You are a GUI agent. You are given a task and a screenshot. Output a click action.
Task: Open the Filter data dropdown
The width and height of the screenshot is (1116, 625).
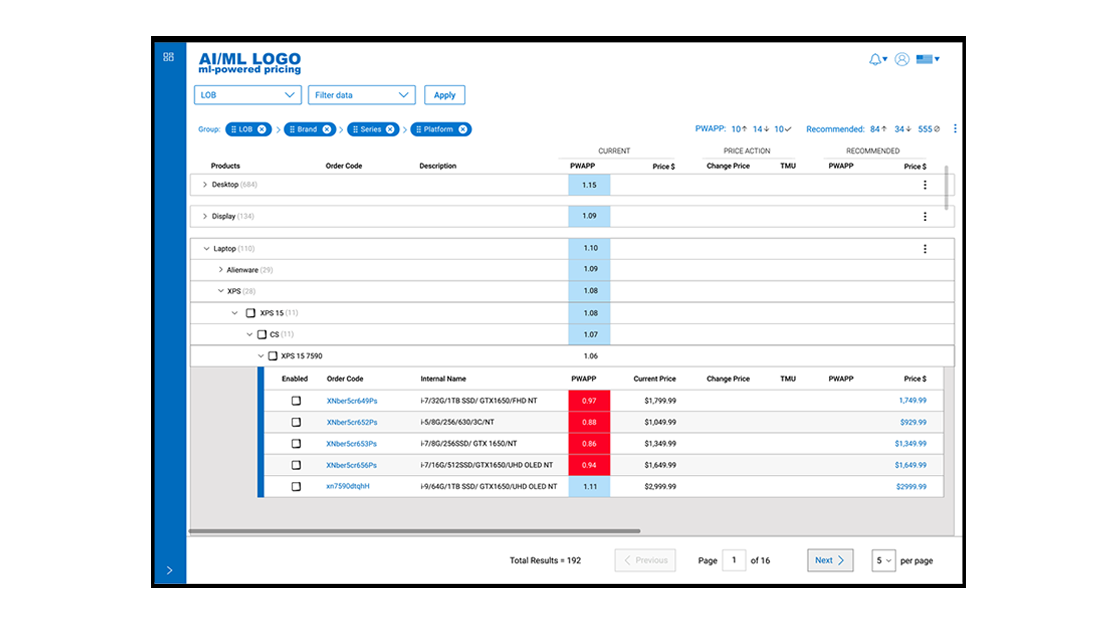(362, 95)
